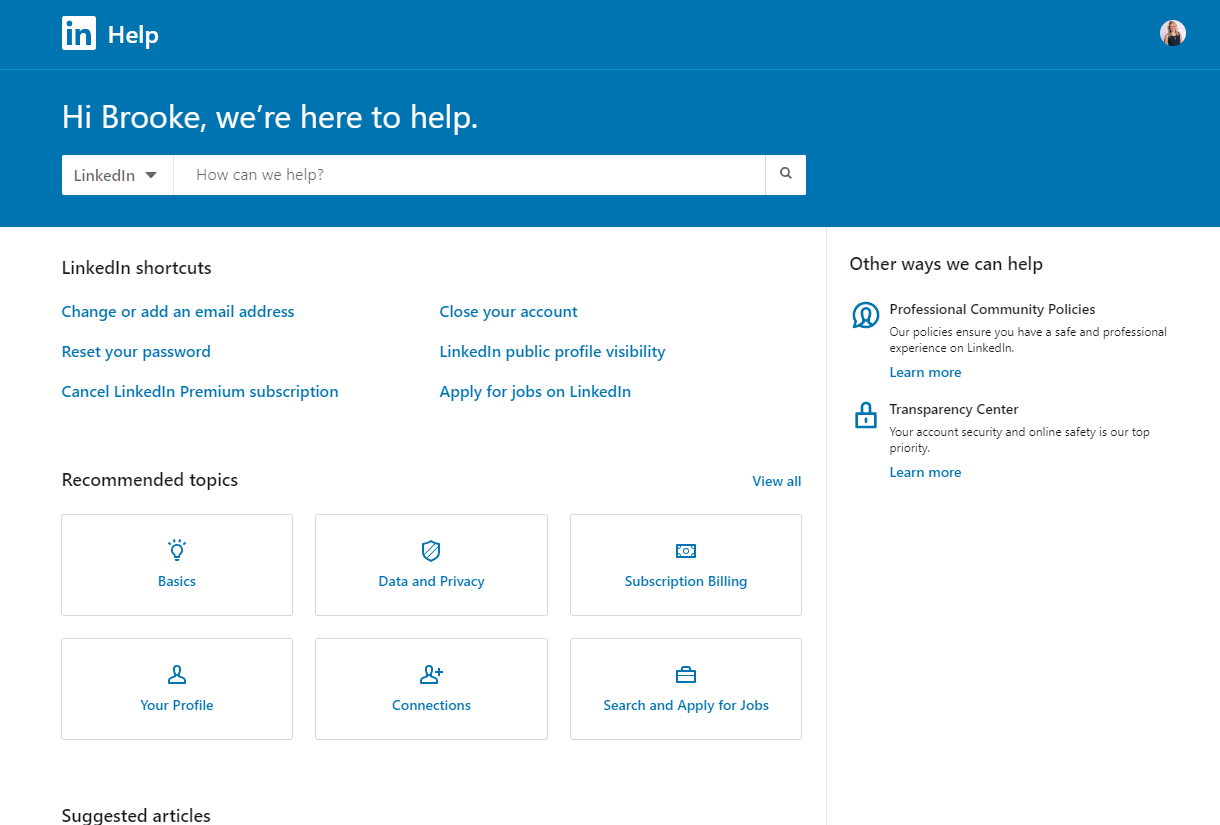Select the Basics lightbulb icon

click(177, 550)
